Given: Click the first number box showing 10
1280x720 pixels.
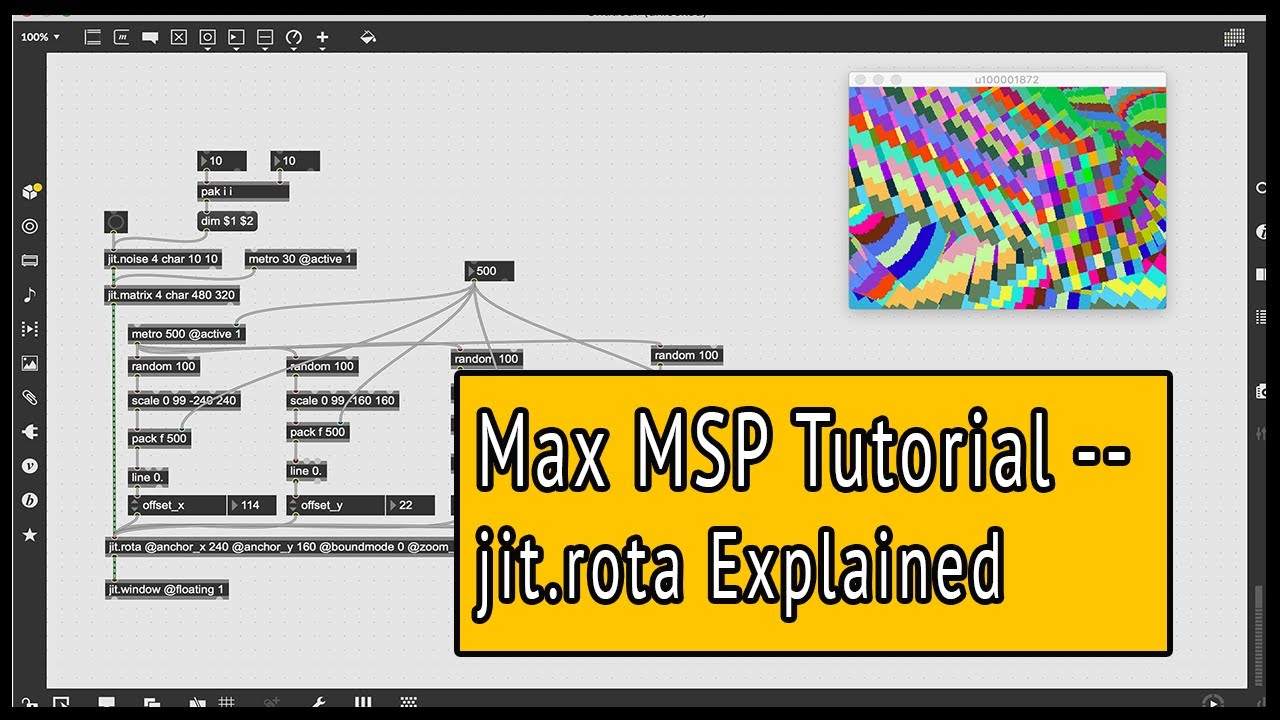Looking at the screenshot, I should 223,161.
